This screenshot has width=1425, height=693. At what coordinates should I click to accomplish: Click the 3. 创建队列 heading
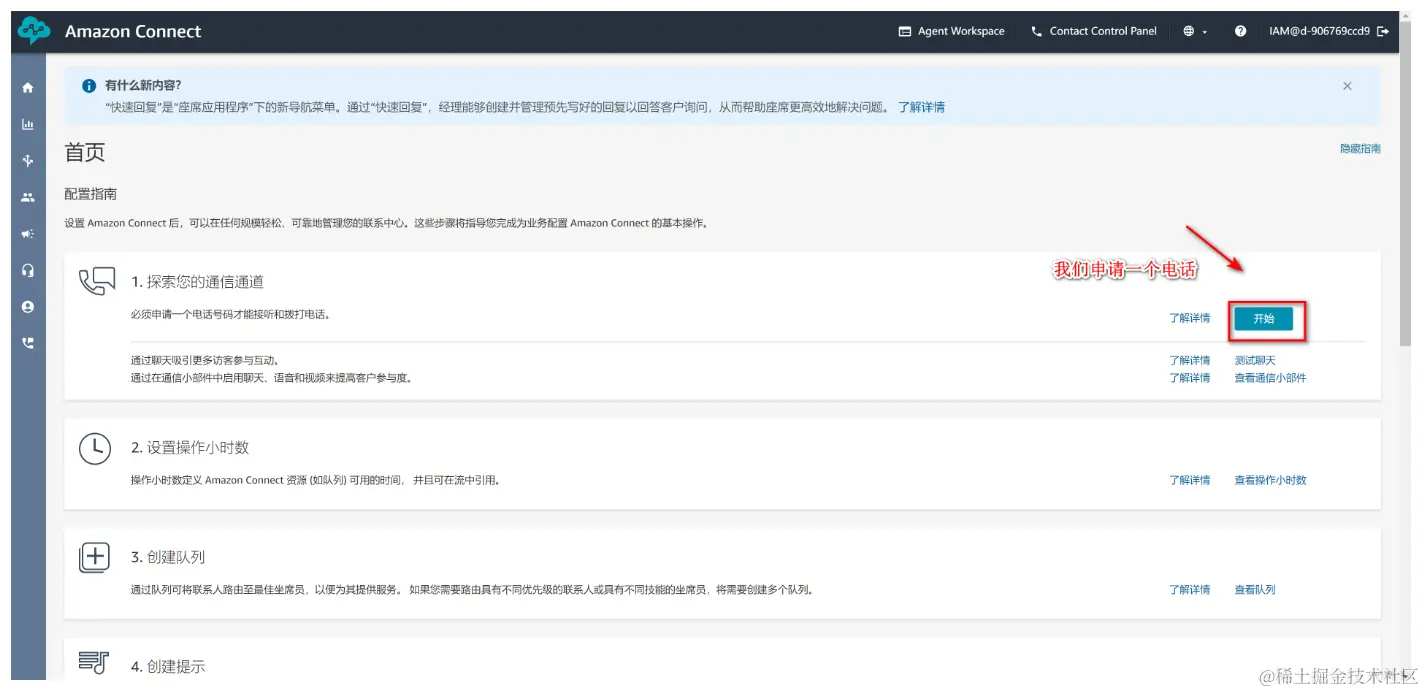click(x=168, y=557)
